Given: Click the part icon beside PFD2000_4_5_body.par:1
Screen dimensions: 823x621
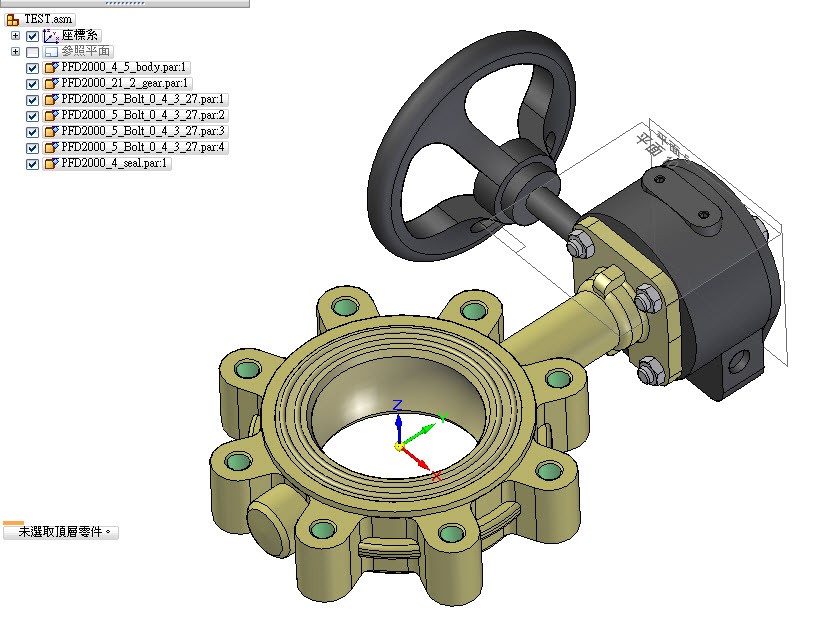Looking at the screenshot, I should [x=51, y=68].
